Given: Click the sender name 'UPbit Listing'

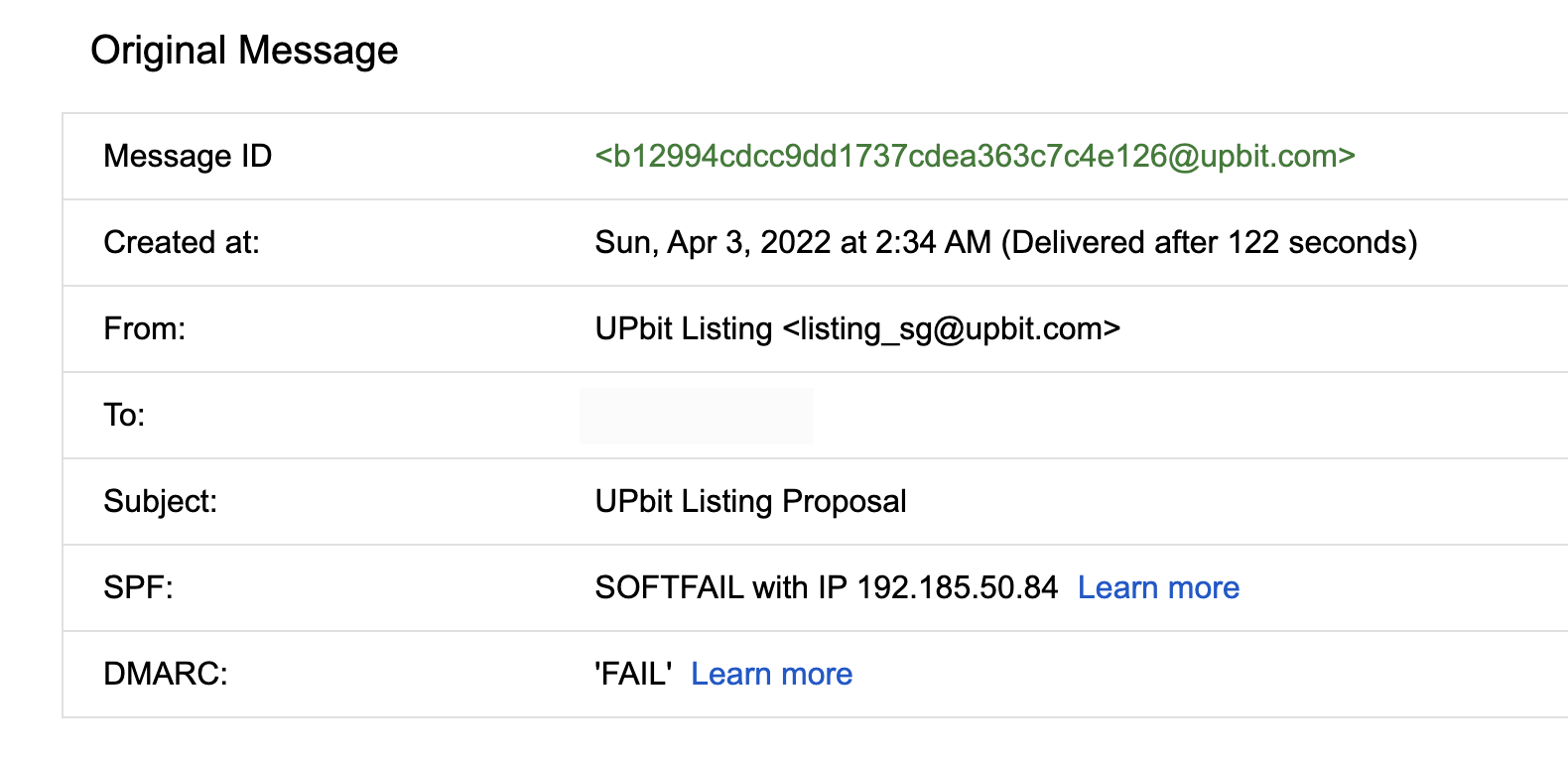Looking at the screenshot, I should click(683, 329).
